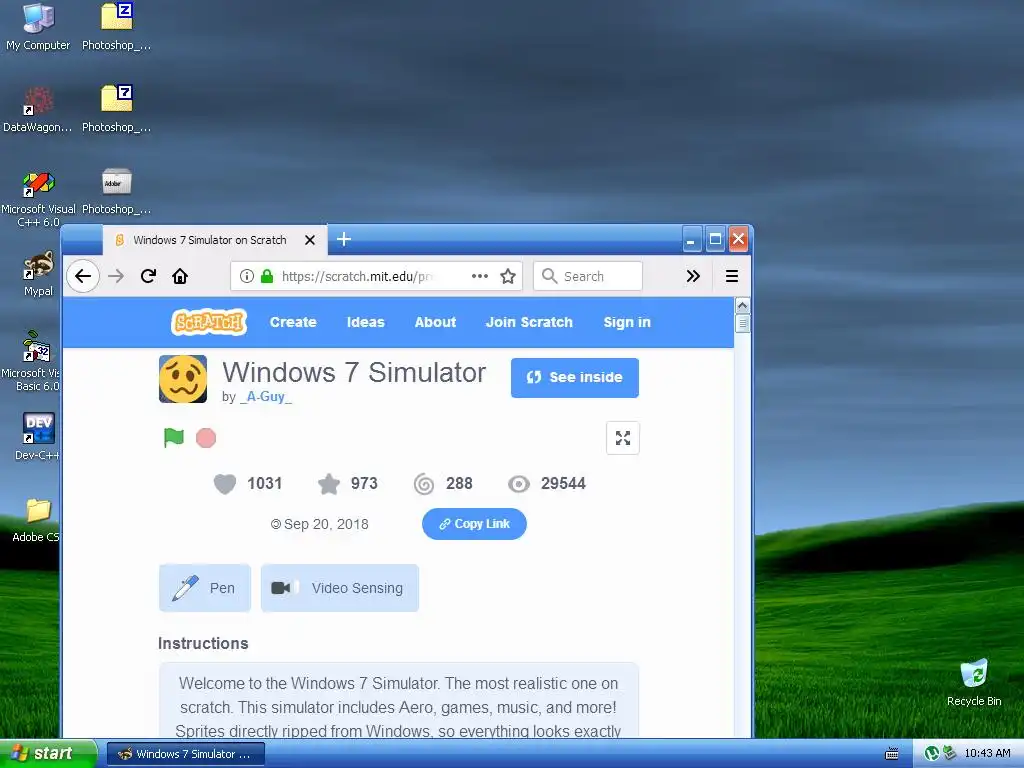Click the page scrollbar up arrow
Viewport: 1024px width, 768px height.
point(743,306)
